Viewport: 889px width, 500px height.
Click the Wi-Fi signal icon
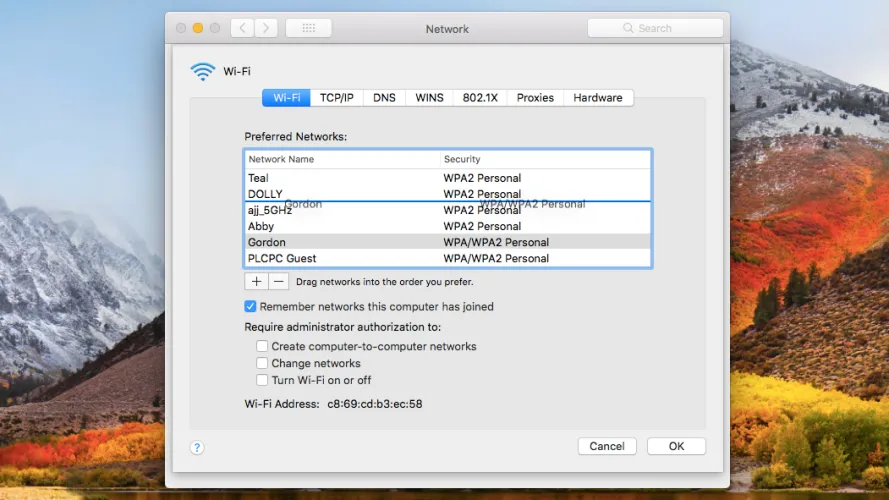click(x=203, y=72)
